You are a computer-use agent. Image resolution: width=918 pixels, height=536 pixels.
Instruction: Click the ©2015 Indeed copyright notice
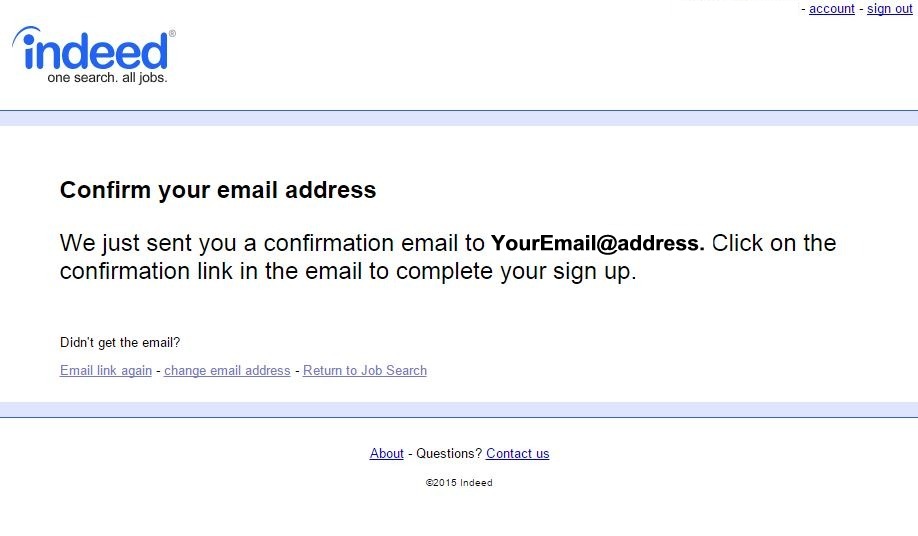click(x=459, y=483)
